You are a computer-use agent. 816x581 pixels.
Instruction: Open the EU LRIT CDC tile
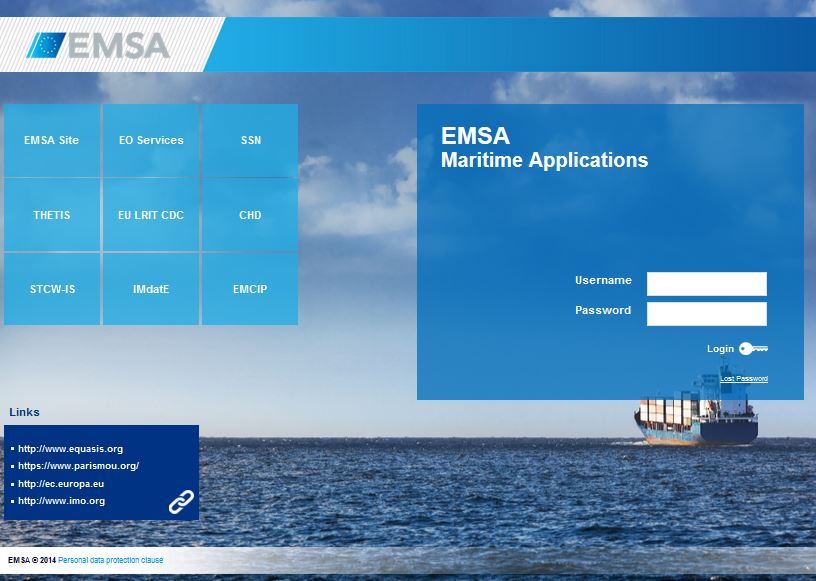pyautogui.click(x=151, y=215)
